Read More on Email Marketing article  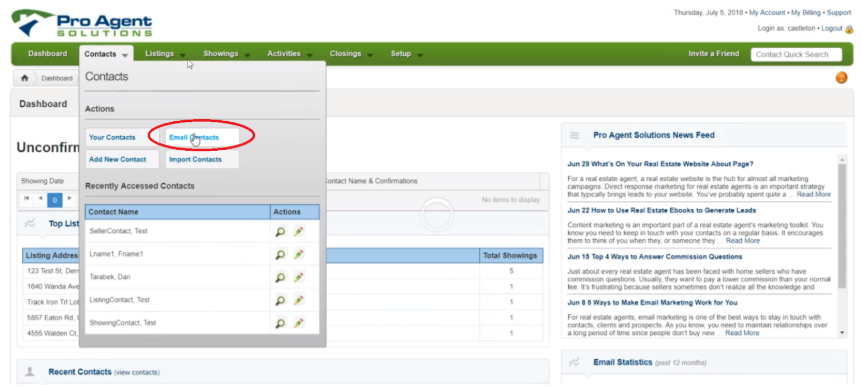coord(742,333)
